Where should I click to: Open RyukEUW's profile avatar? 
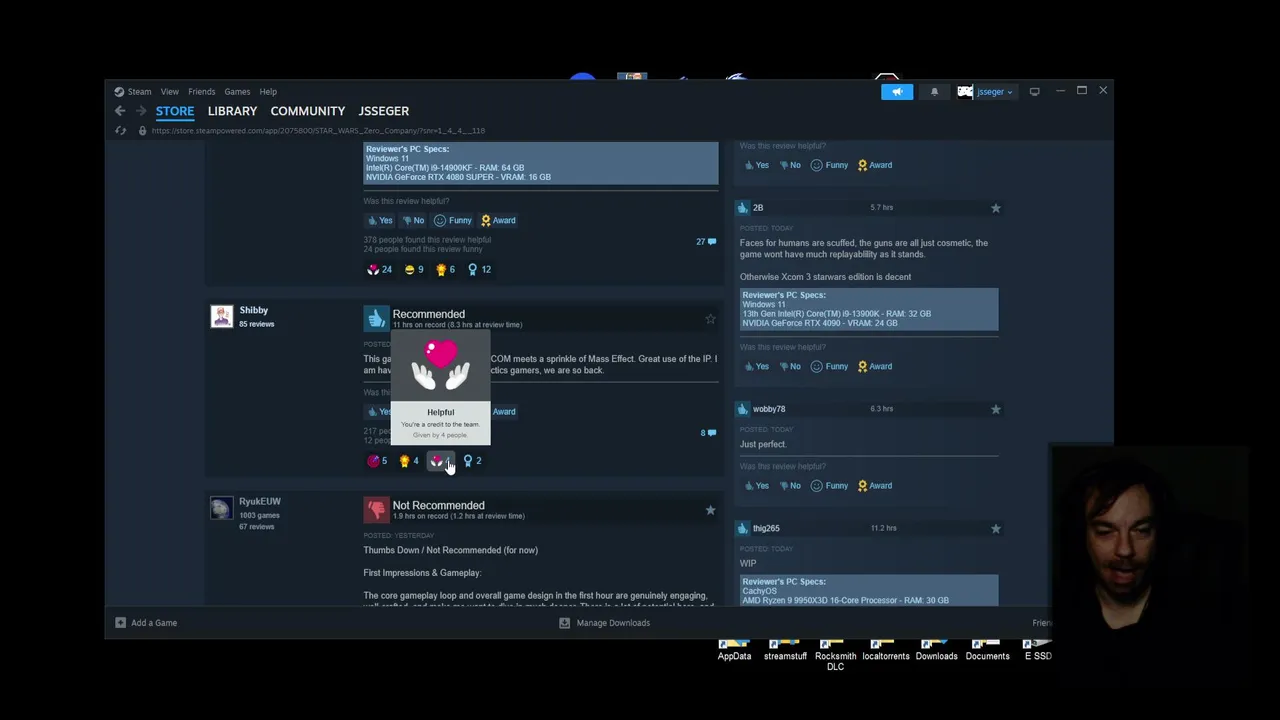pyautogui.click(x=222, y=508)
